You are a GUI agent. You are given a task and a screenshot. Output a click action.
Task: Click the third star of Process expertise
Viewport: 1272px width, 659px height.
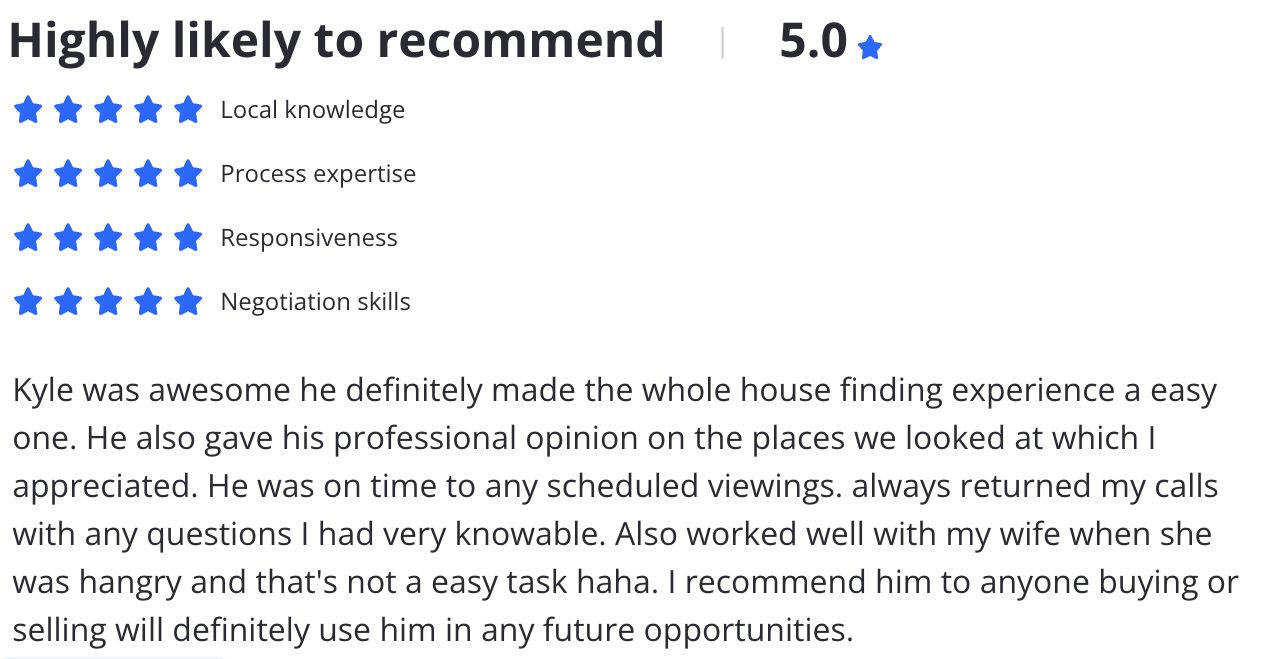coord(108,174)
